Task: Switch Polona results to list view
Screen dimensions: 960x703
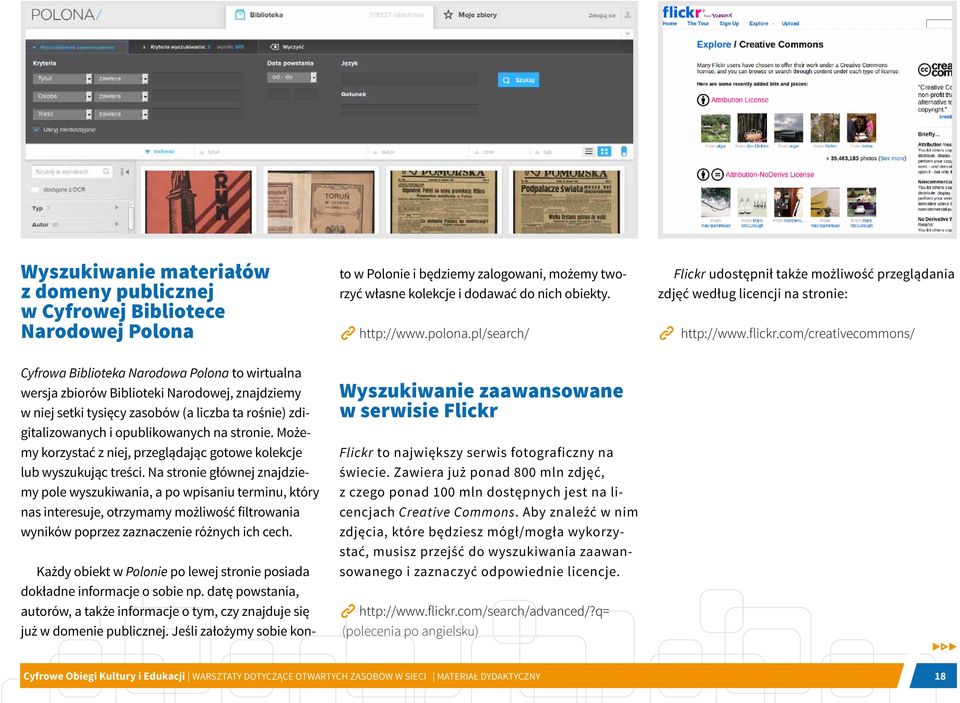Action: click(588, 151)
